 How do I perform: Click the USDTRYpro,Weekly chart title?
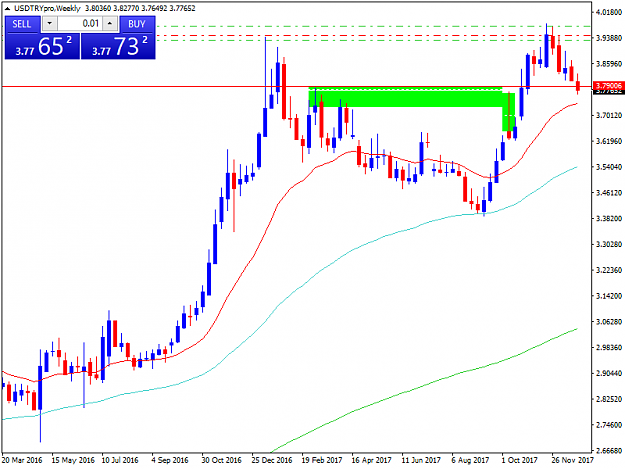pos(47,8)
